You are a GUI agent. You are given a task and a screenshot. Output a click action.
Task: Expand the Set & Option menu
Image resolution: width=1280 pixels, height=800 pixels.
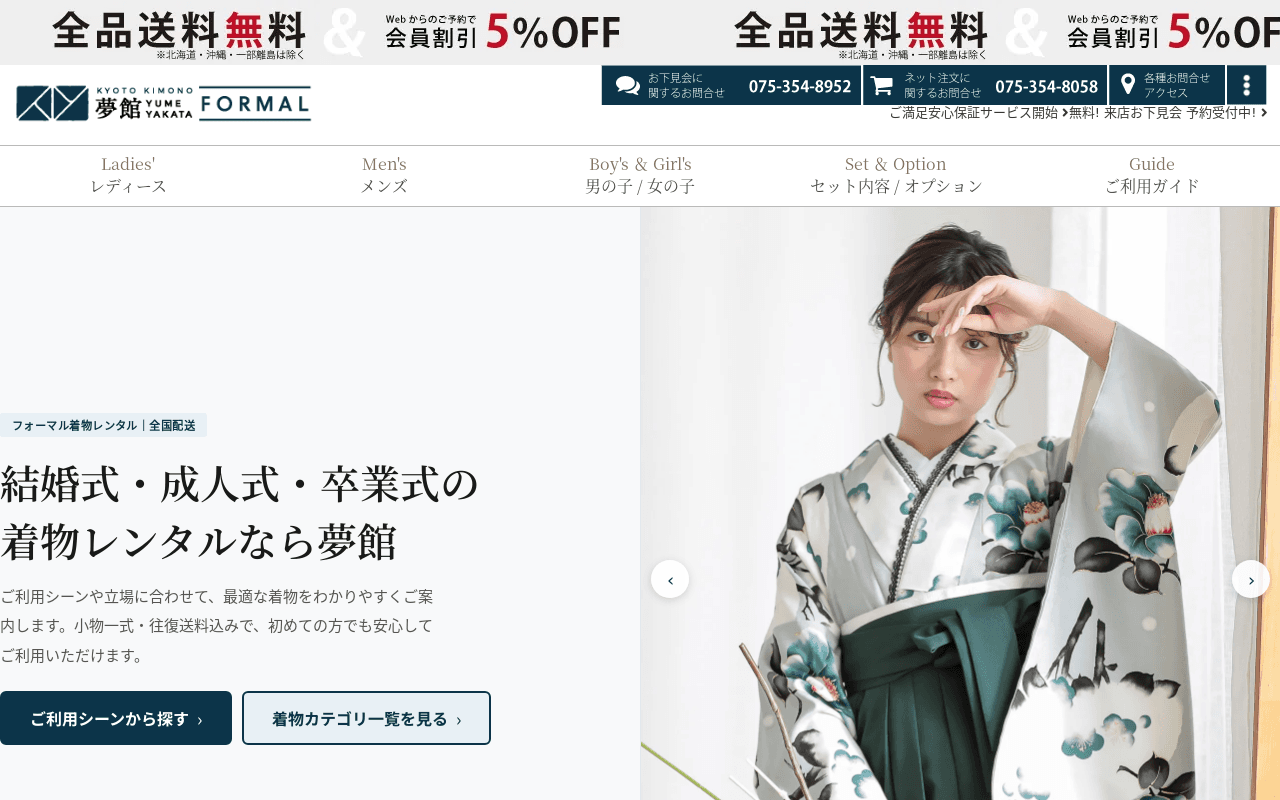pos(896,175)
